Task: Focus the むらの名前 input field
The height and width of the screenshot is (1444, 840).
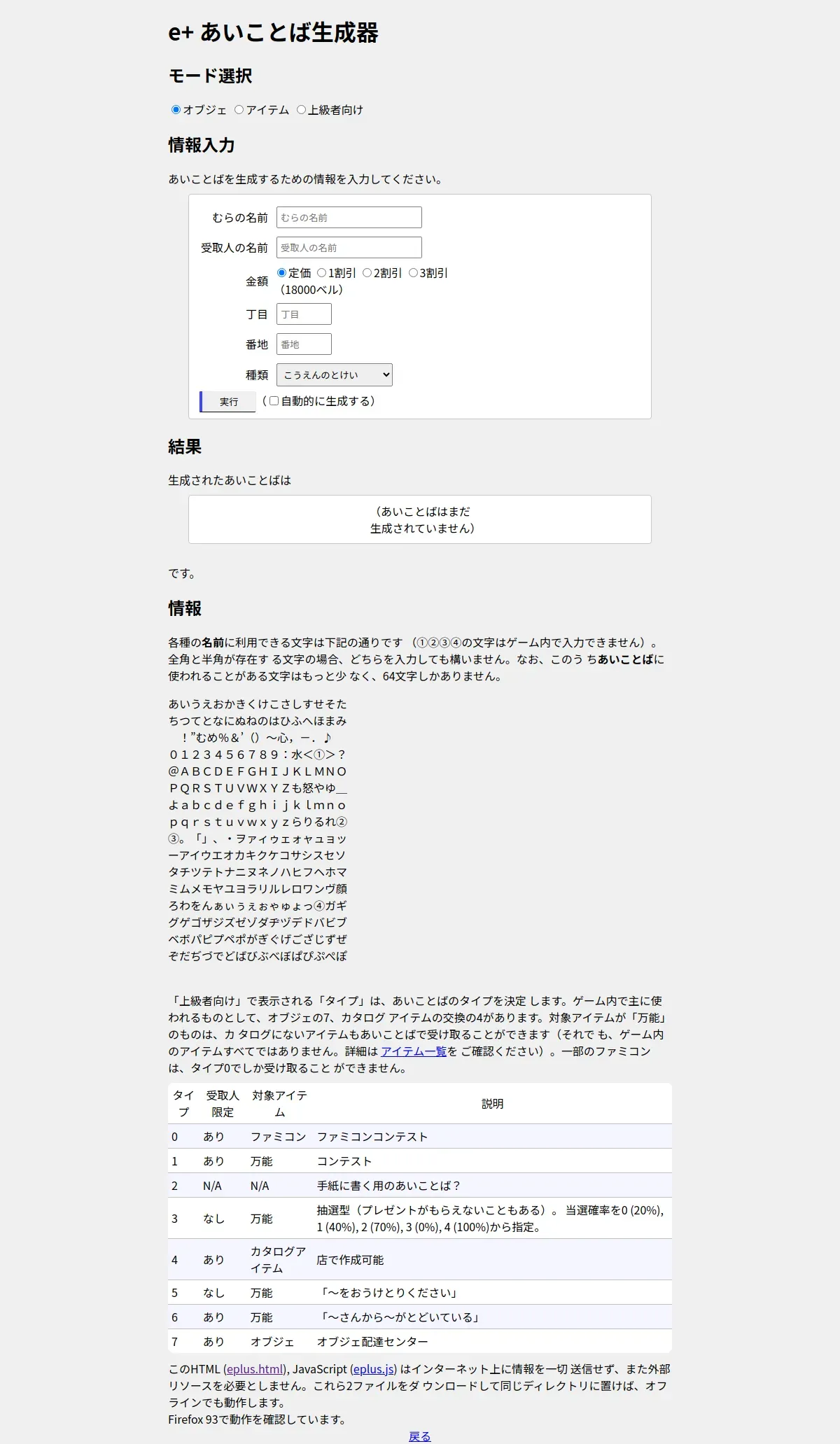Action: click(x=349, y=217)
